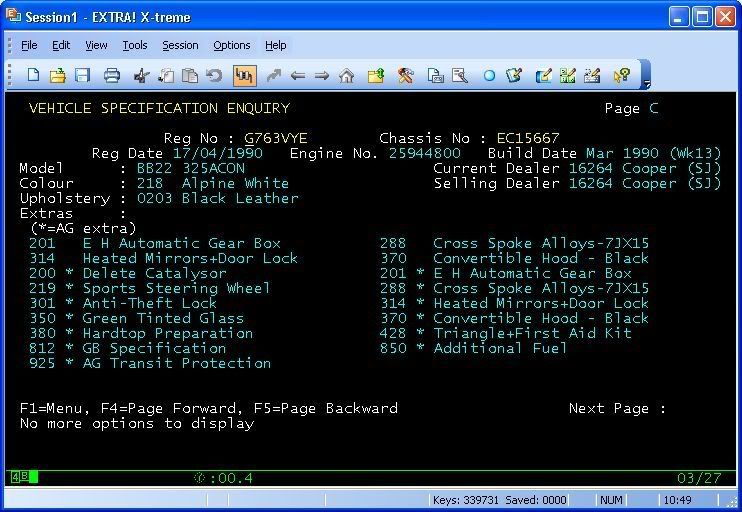Screen dimensions: 742x512
Task: Click the New session icon in toolbar
Action: pos(34,75)
